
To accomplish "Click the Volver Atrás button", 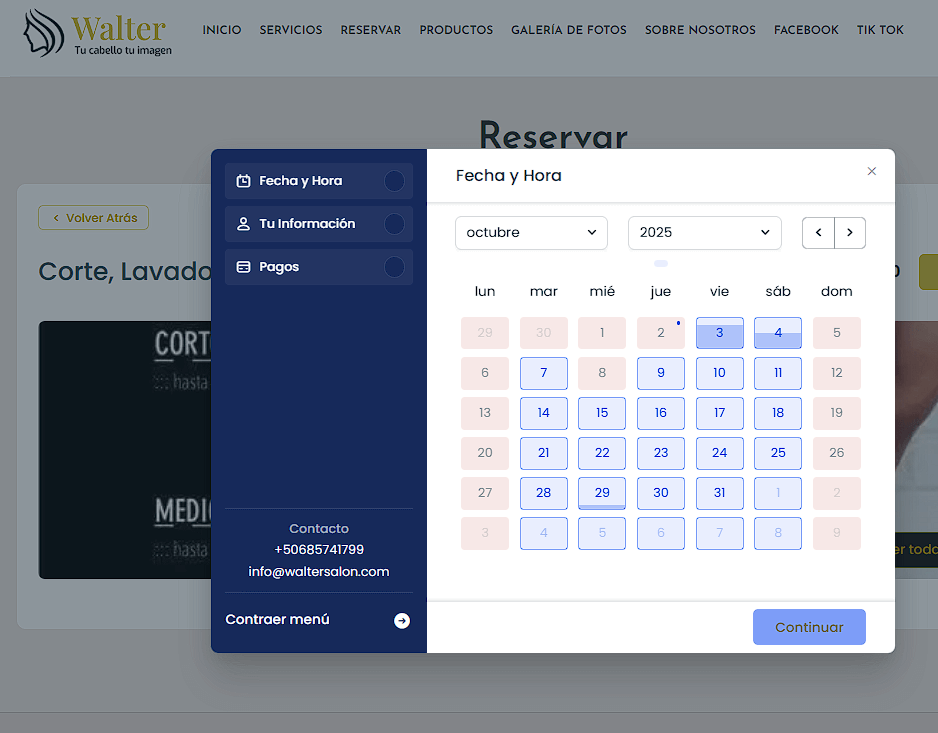I will coord(94,218).
